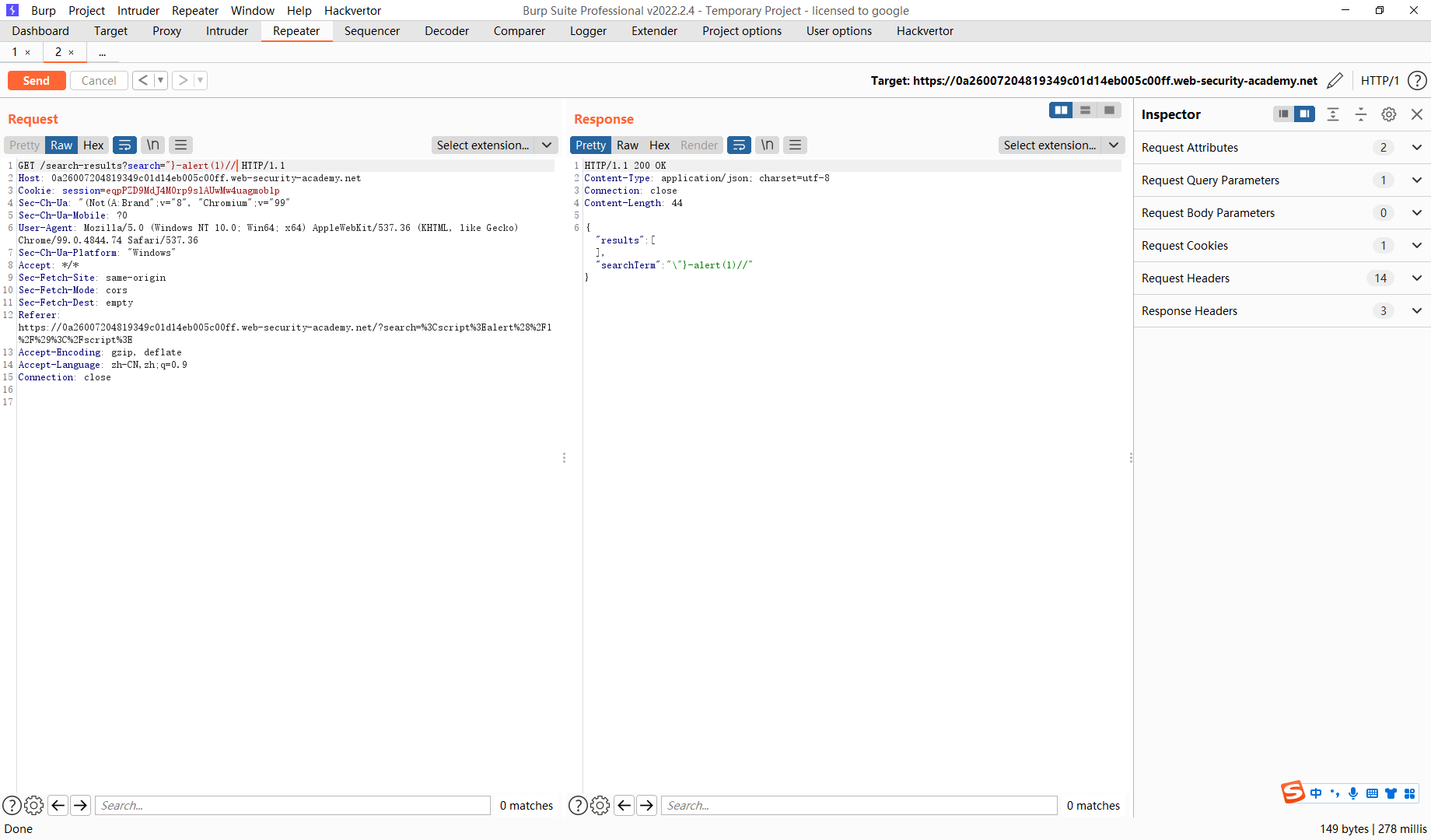Click the Send button
Screen dimensions: 1431x840
37,80
